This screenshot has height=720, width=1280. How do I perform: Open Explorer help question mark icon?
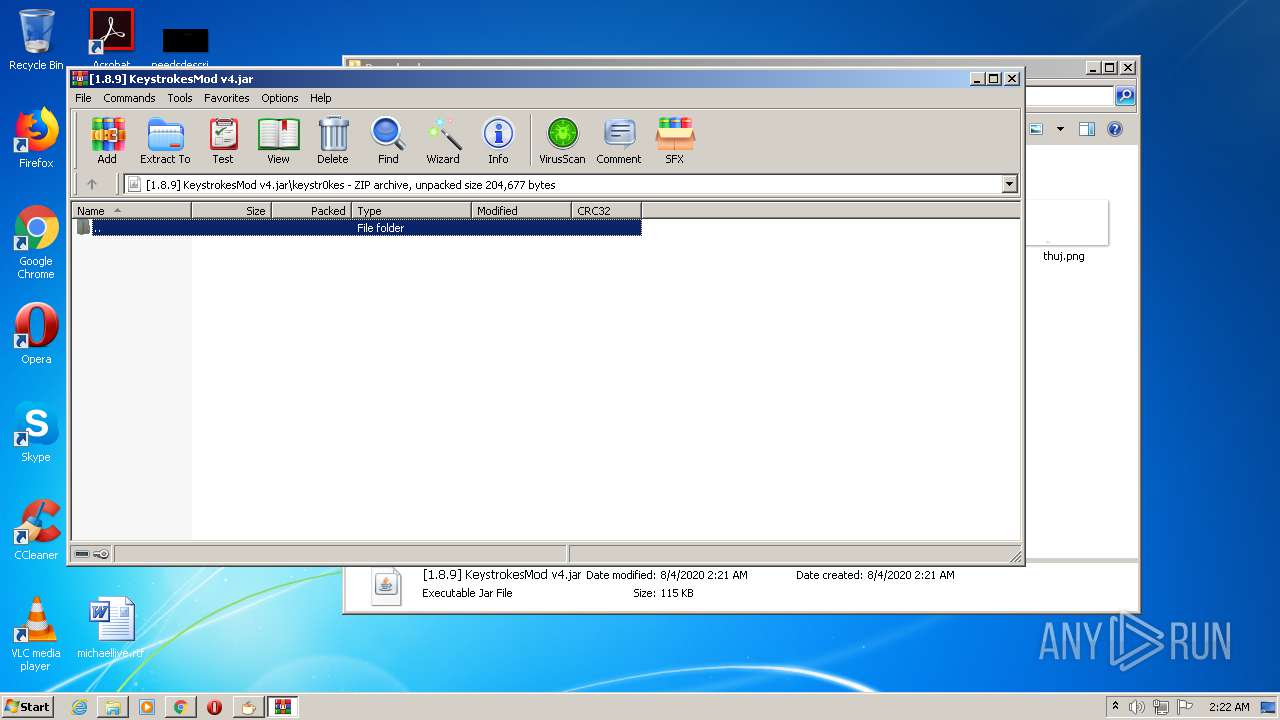click(1115, 129)
